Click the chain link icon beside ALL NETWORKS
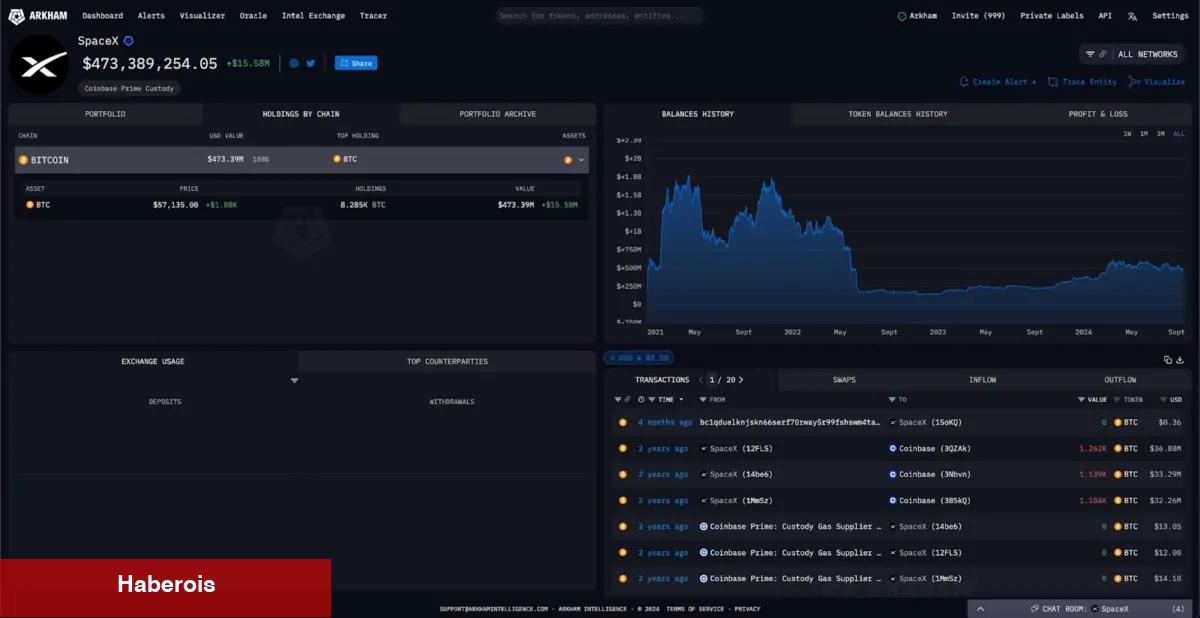Screen dimensions: 1200x618 coord(1103,54)
